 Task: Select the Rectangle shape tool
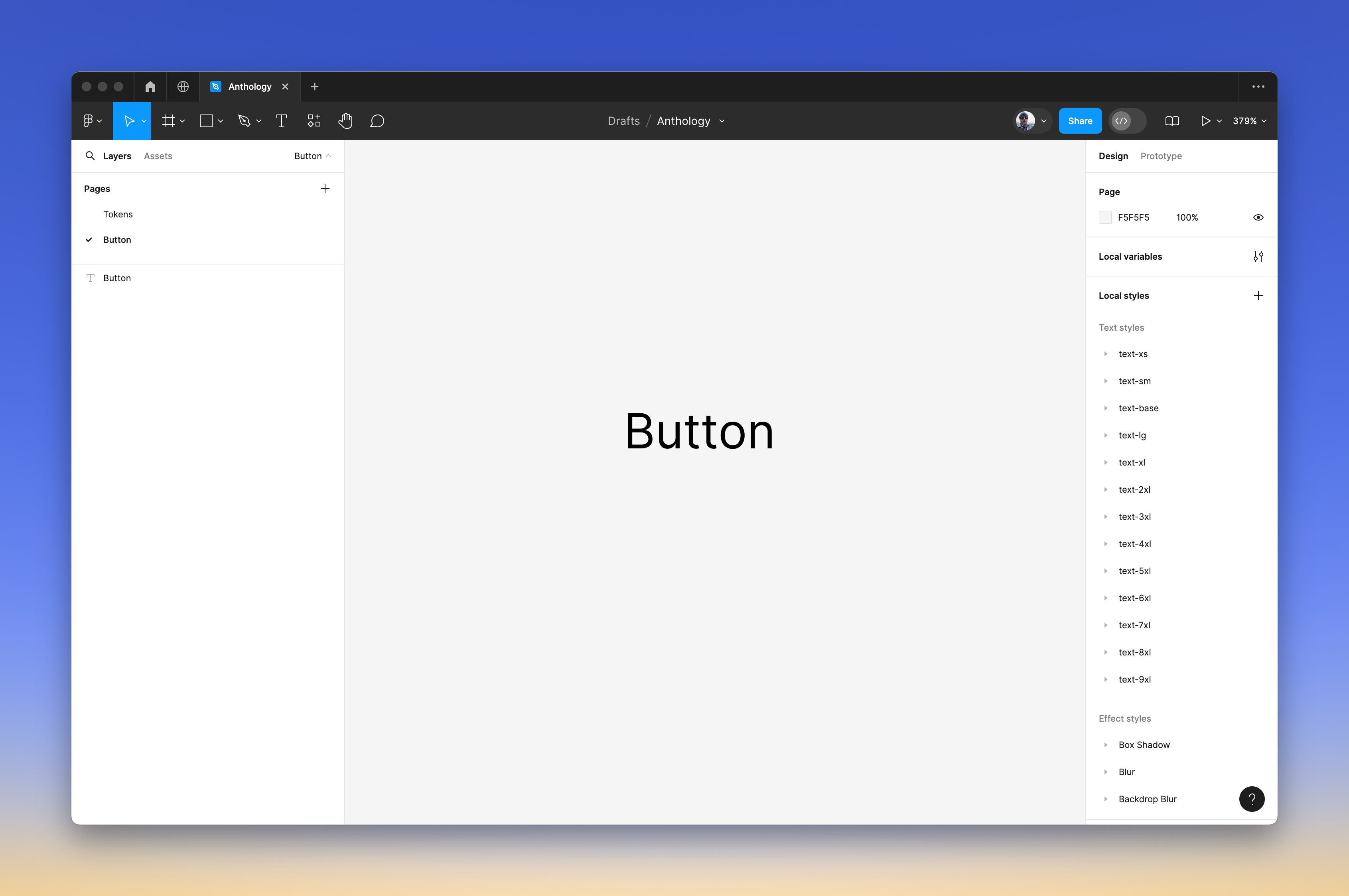click(206, 120)
